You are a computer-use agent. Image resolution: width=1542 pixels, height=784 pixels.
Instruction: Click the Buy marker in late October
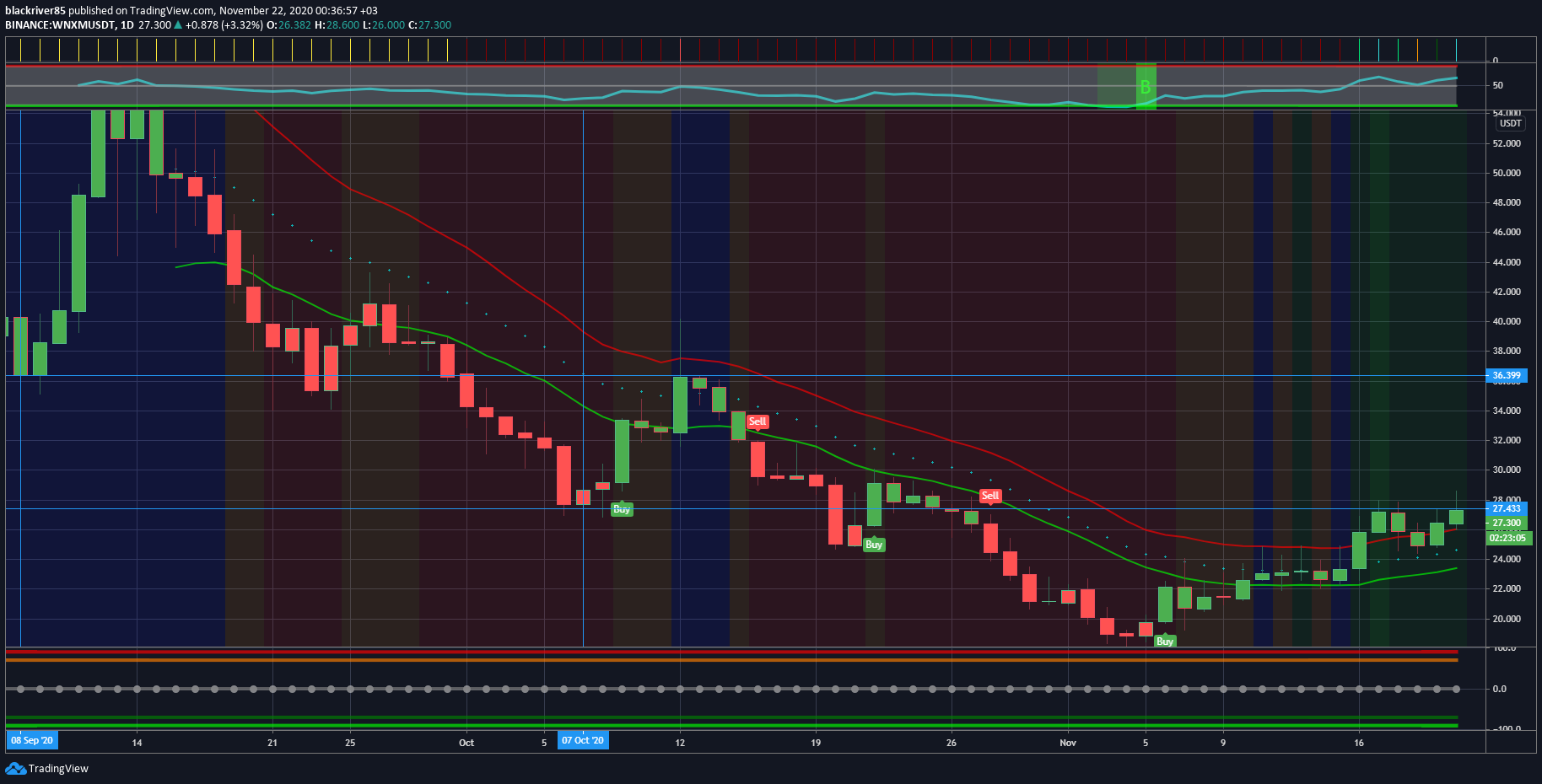(874, 545)
